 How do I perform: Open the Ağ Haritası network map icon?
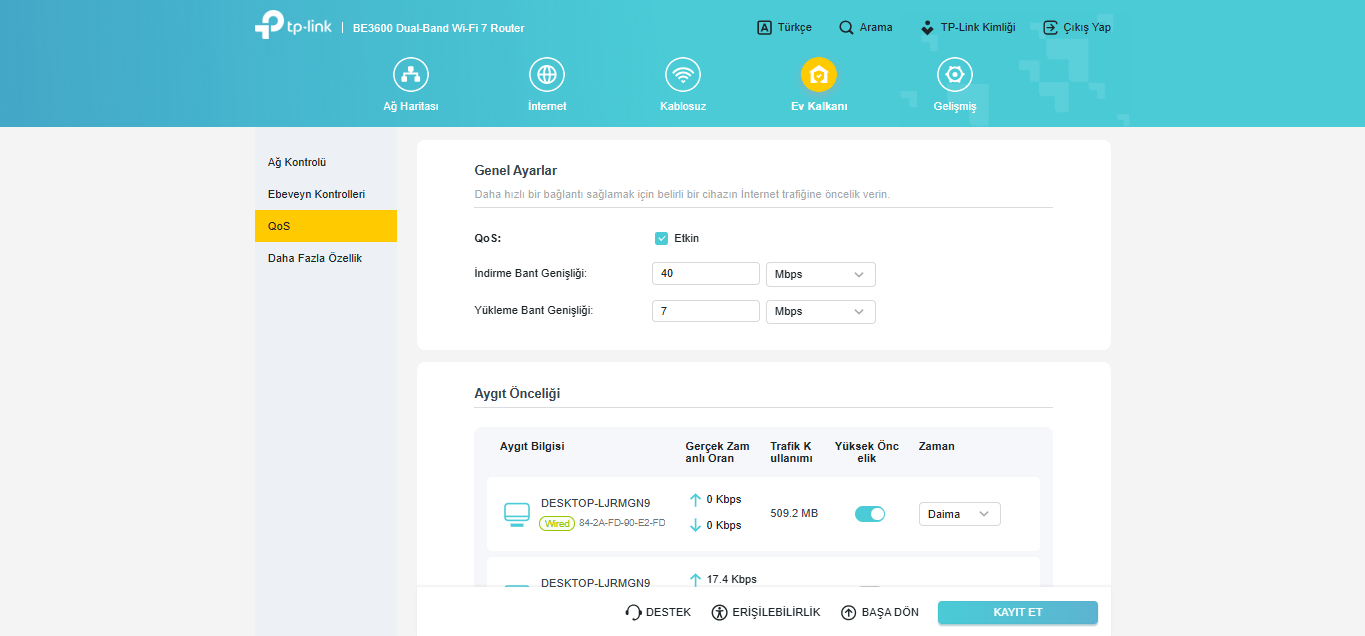point(411,74)
